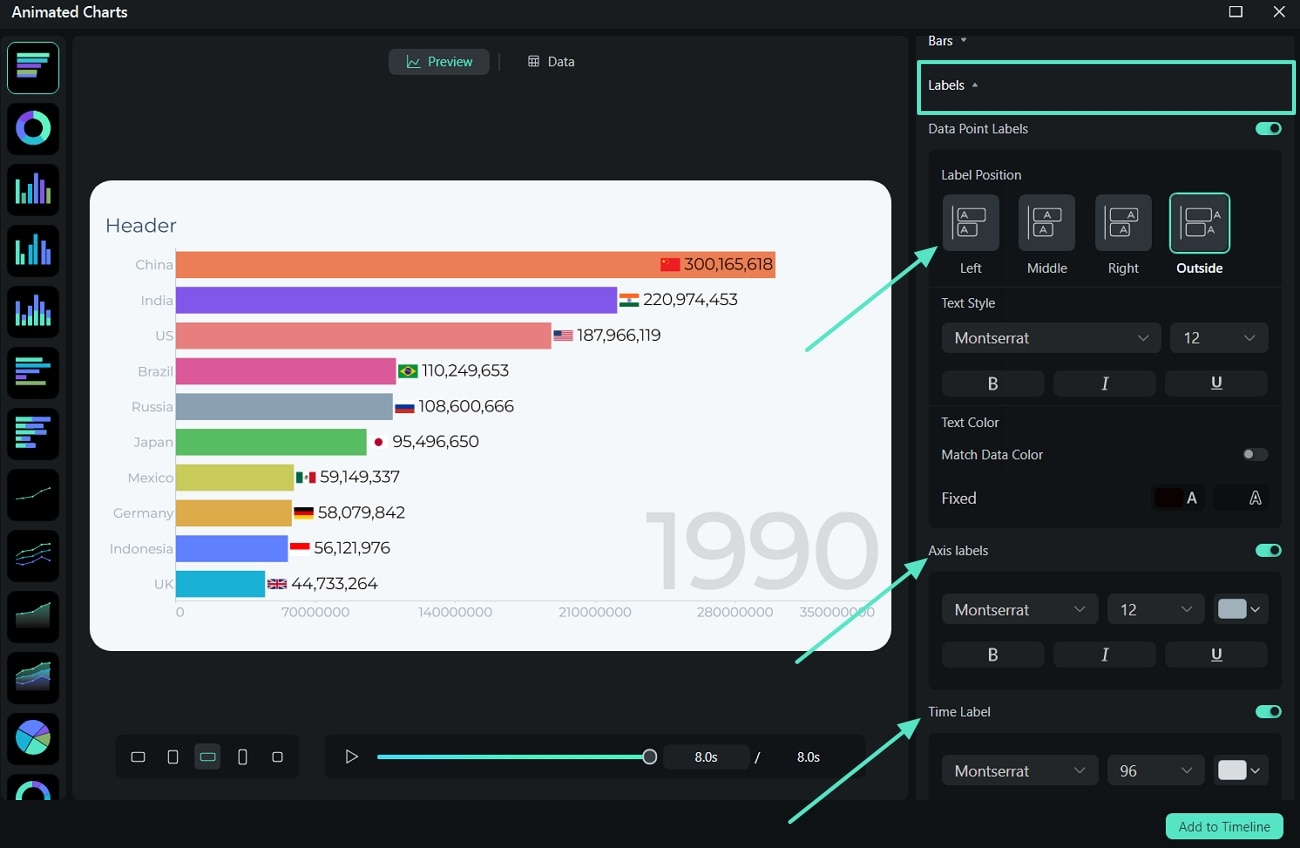
Task: Switch to the Data tab
Action: [550, 61]
